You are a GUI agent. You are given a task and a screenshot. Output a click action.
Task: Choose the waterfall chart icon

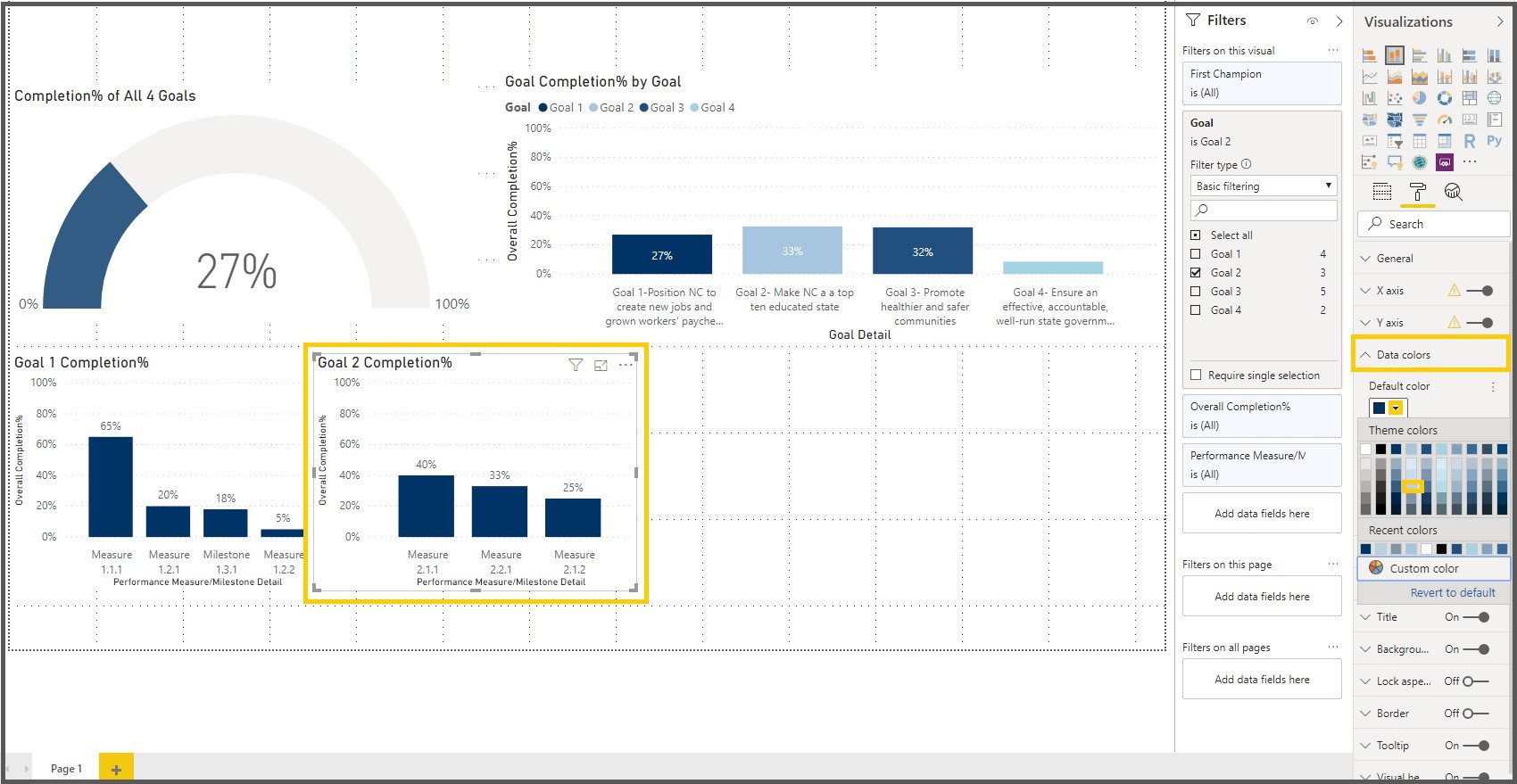point(1370,98)
